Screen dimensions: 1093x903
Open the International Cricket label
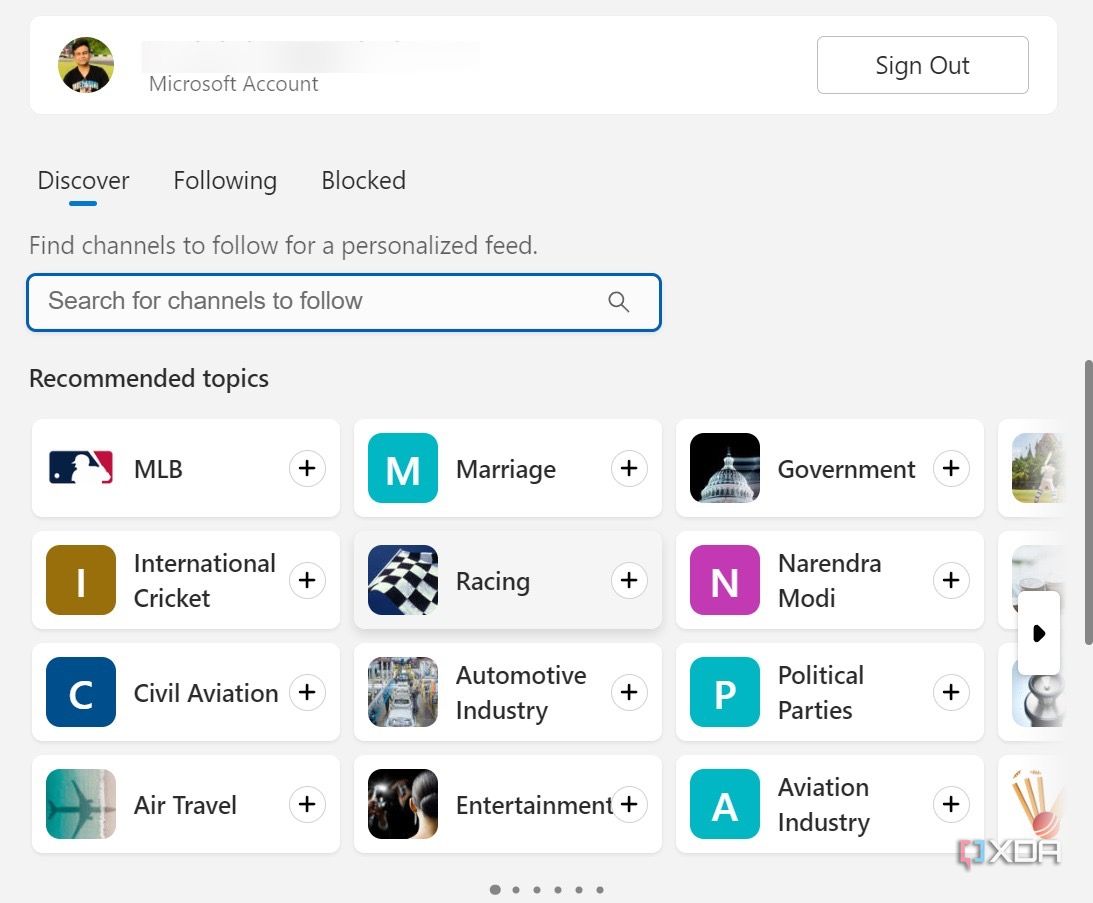pos(204,580)
